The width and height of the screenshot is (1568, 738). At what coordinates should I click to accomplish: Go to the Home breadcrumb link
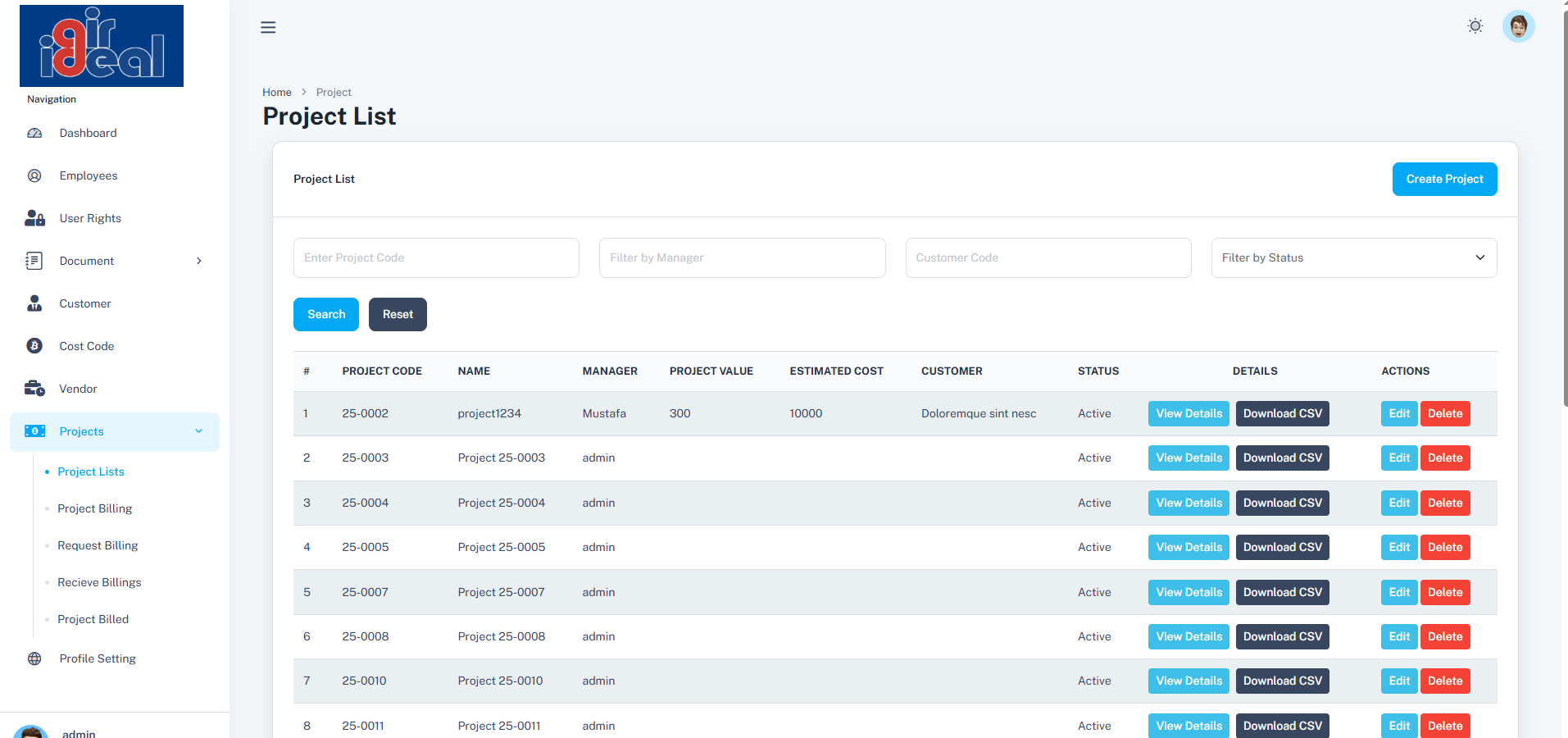277,92
